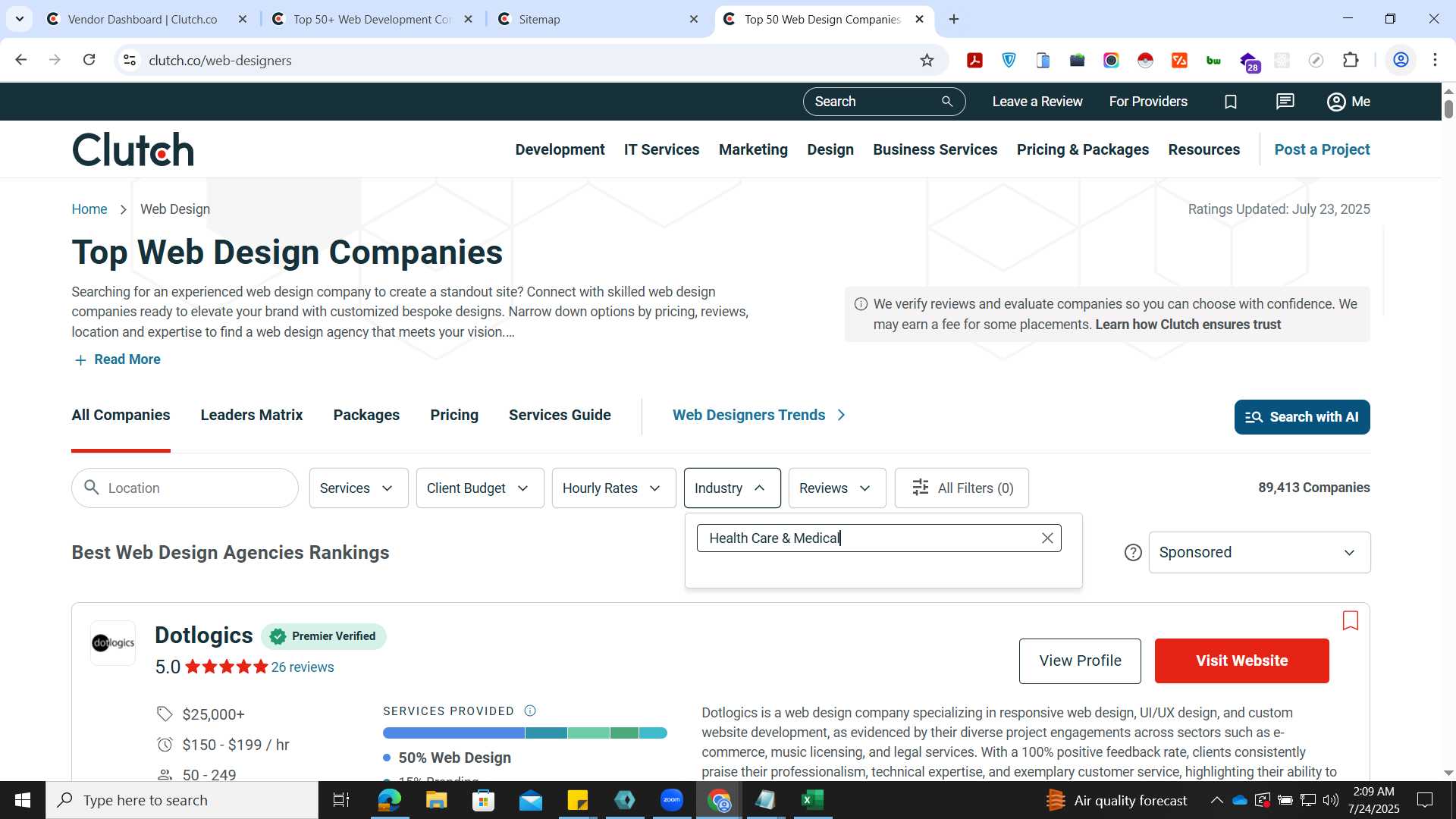Expand the Client Budget dropdown

480,488
